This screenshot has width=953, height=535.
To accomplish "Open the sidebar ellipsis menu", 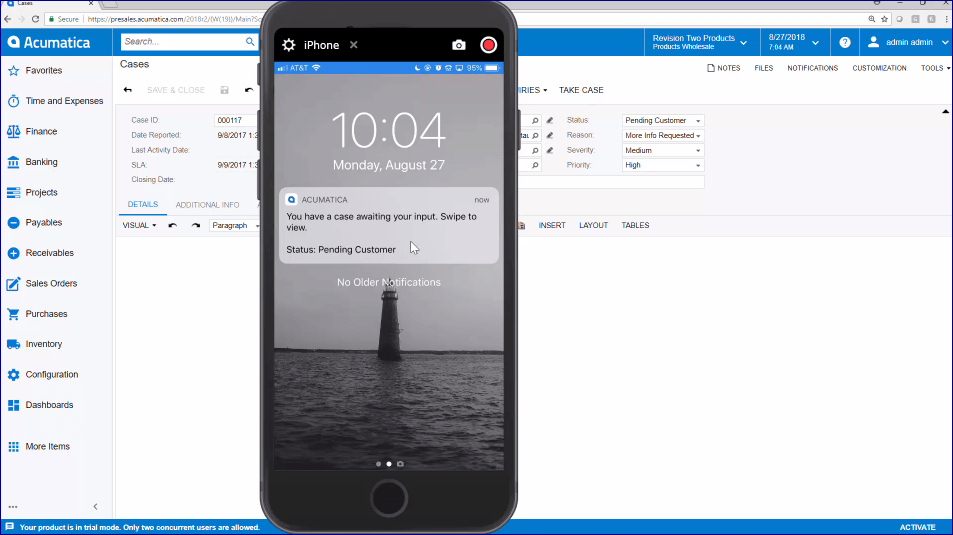I will (x=13, y=506).
